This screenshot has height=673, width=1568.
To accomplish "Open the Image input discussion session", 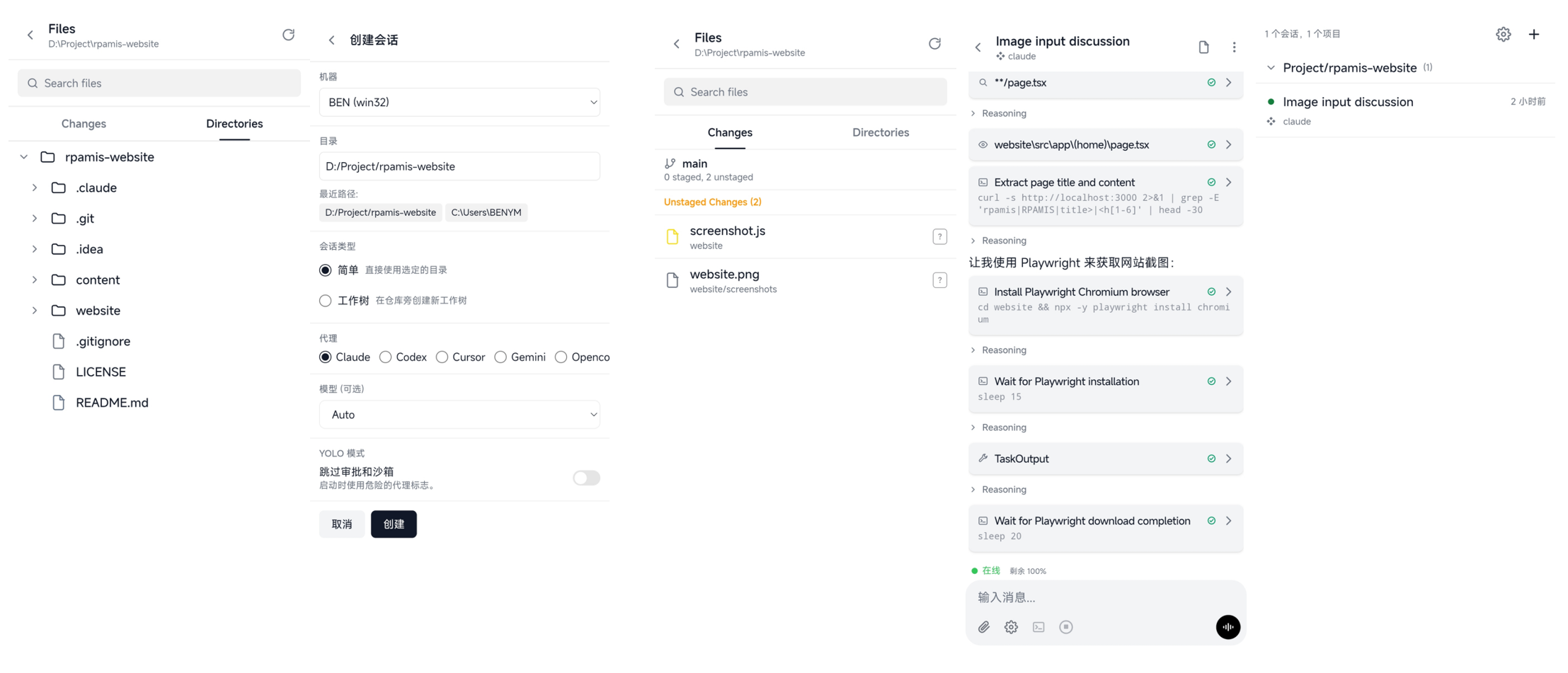I will point(1406,110).
